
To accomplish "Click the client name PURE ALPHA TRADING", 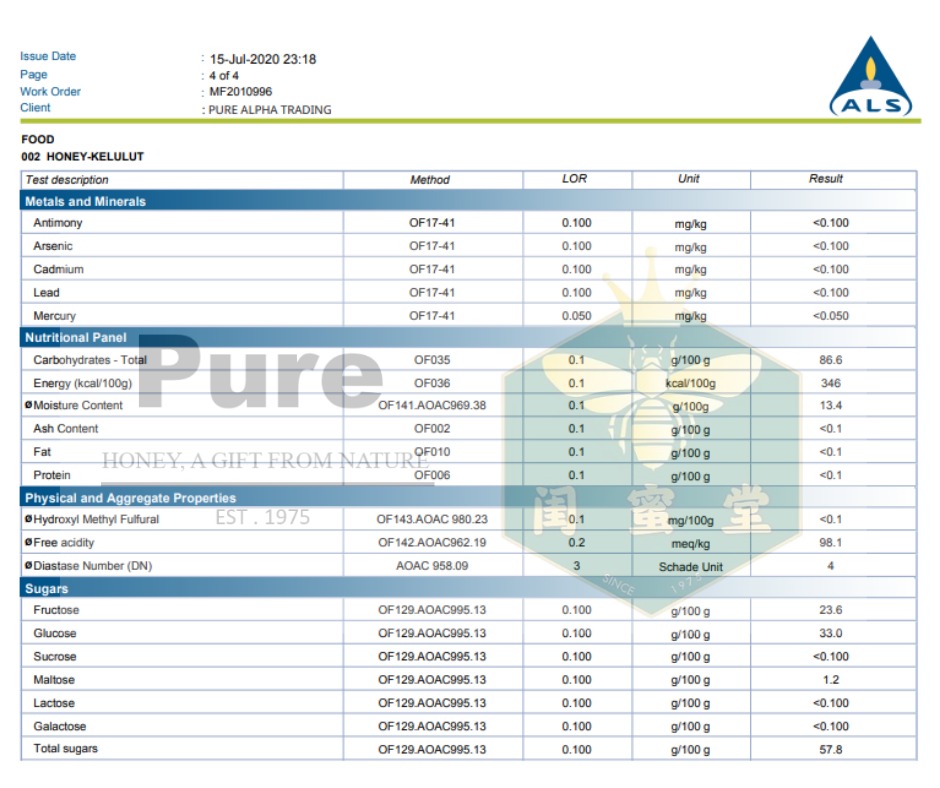I will (x=270, y=110).
